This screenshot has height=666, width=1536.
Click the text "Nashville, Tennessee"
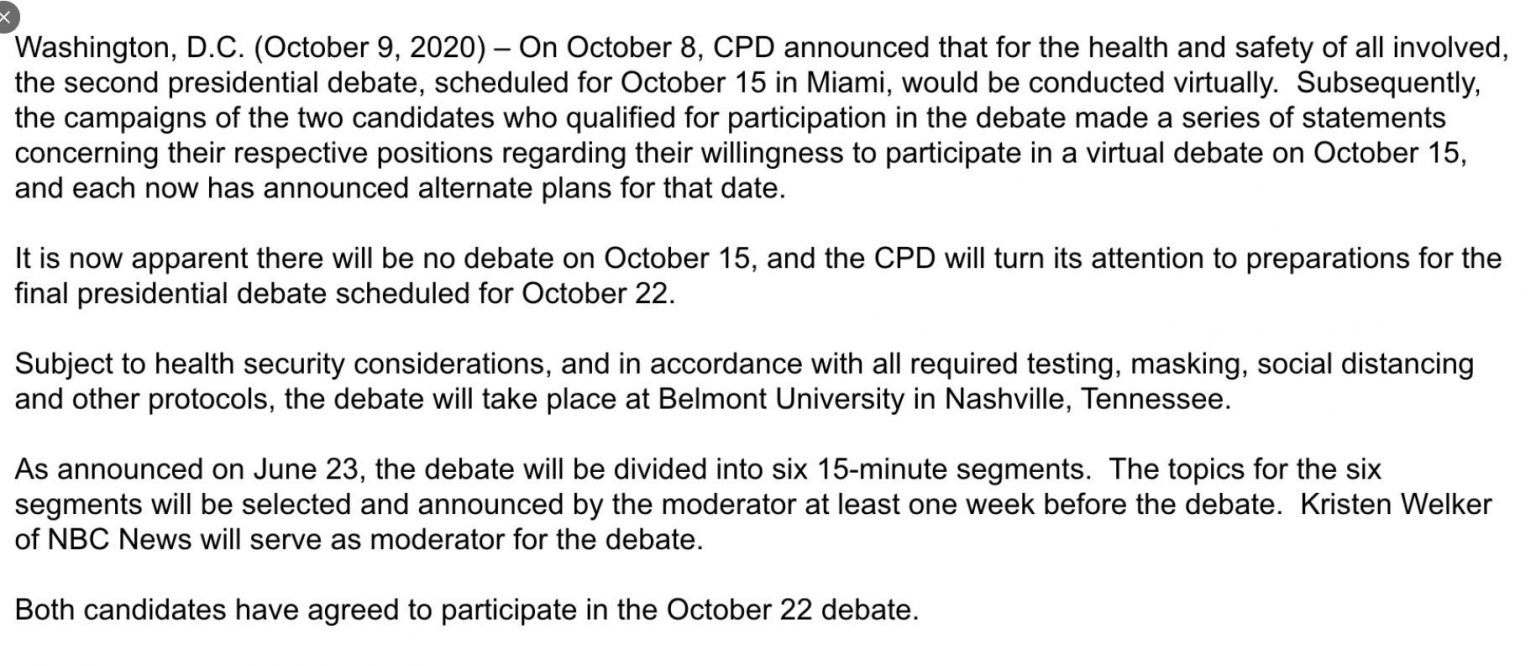point(1085,400)
